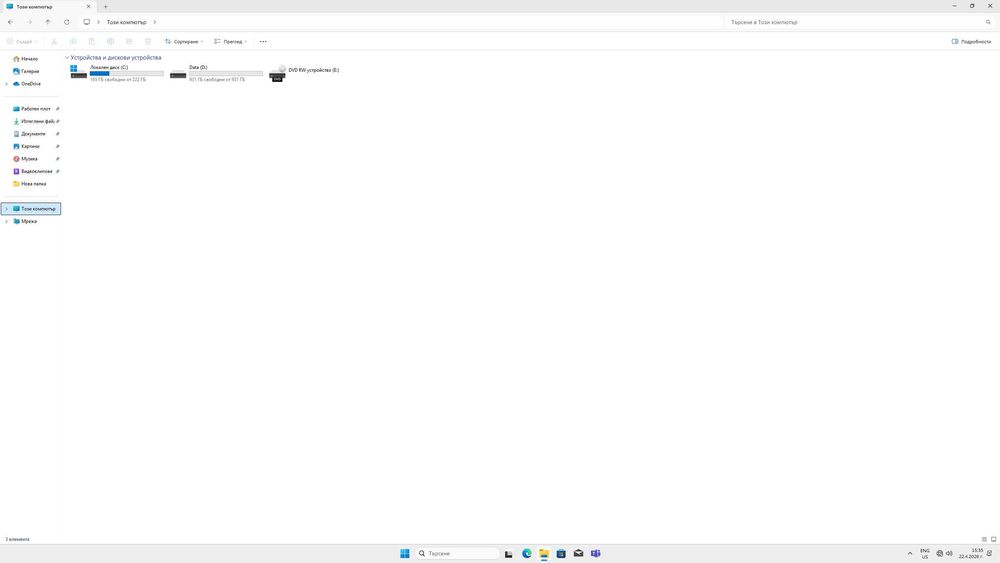Viewport: 1000px width, 563px height.
Task: Click the File Explorer taskbar icon
Action: point(543,553)
